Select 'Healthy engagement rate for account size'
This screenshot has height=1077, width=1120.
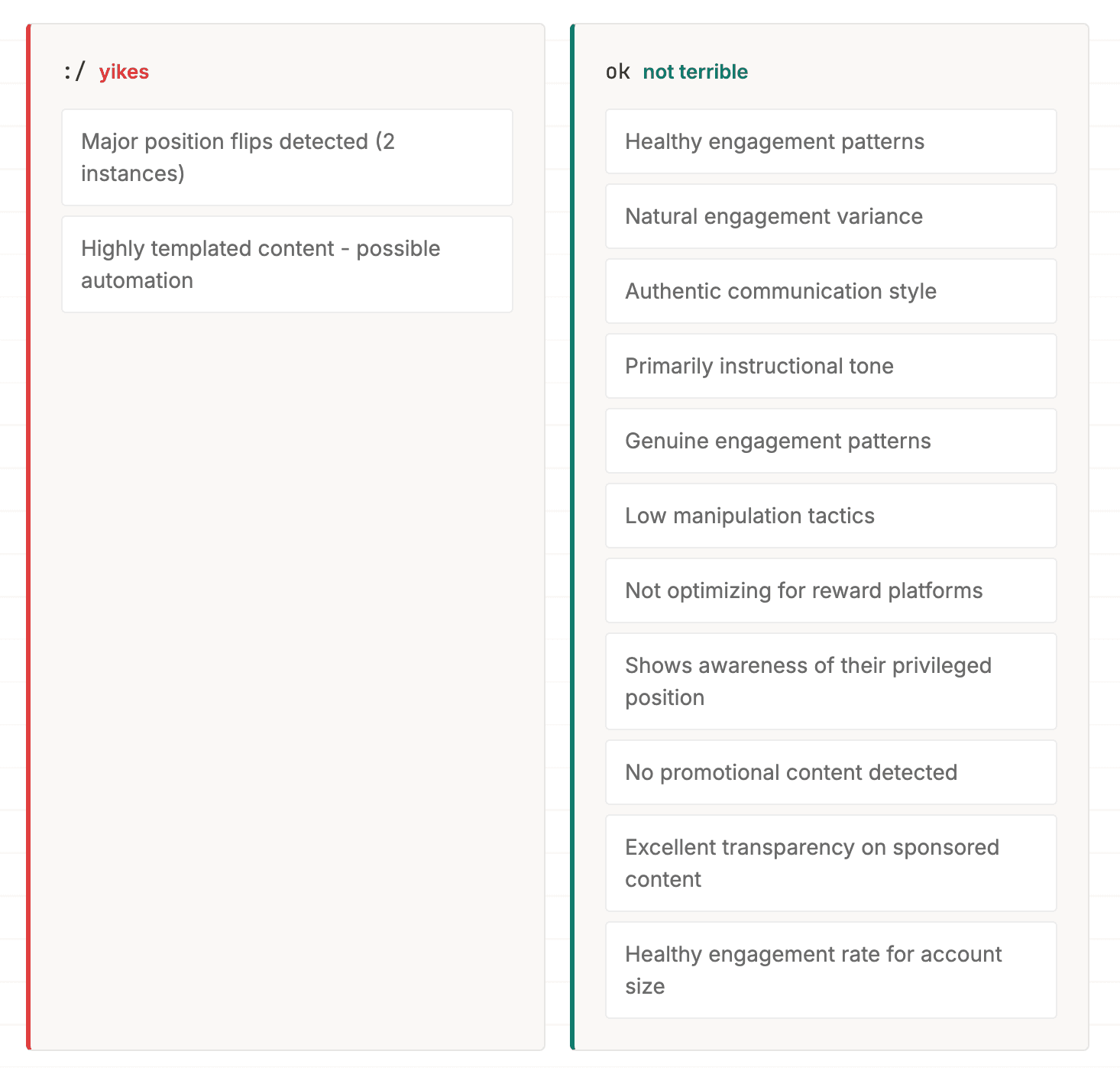click(830, 970)
